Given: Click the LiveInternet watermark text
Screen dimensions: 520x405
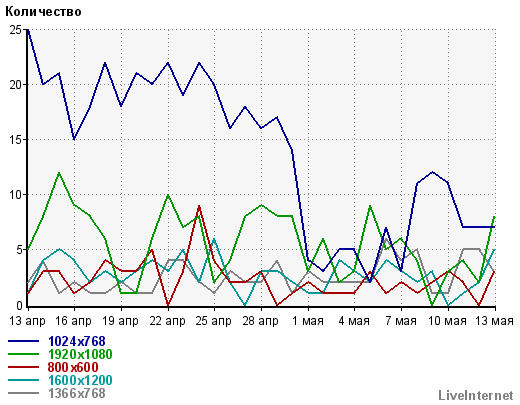Looking at the screenshot, I should click(x=476, y=396).
